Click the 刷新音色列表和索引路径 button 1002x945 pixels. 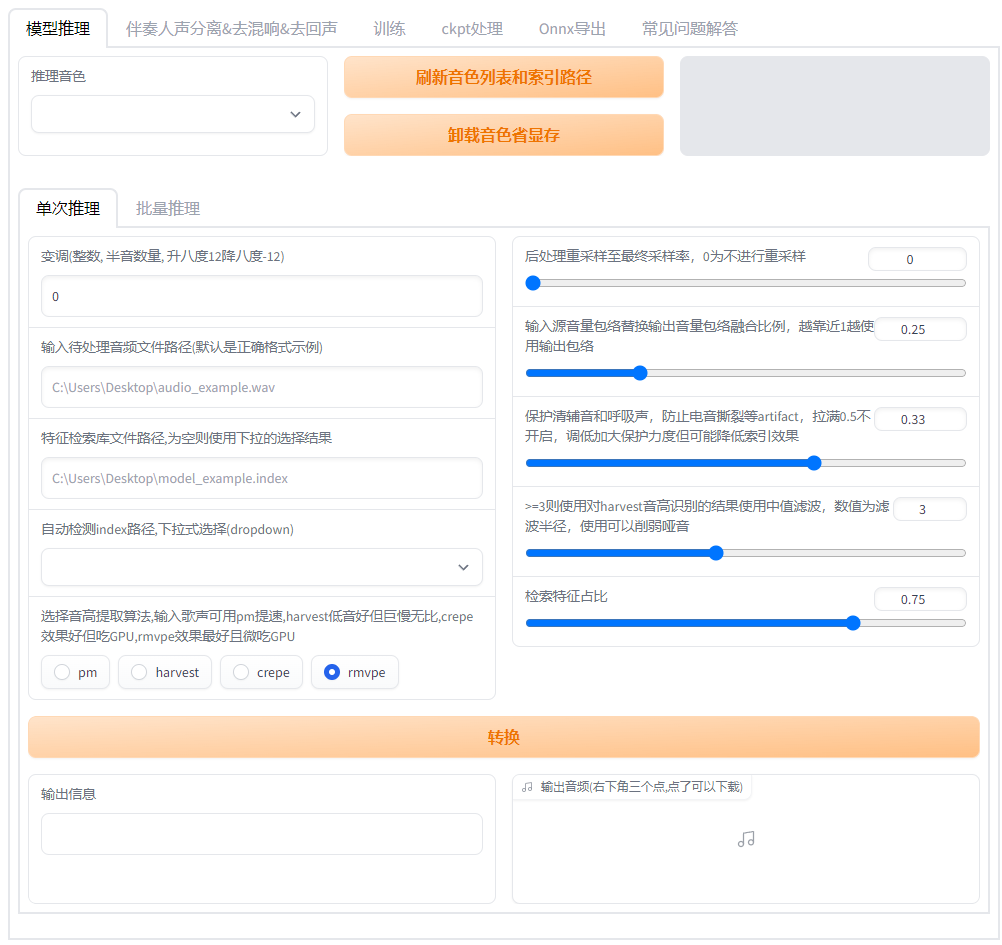(x=503, y=77)
